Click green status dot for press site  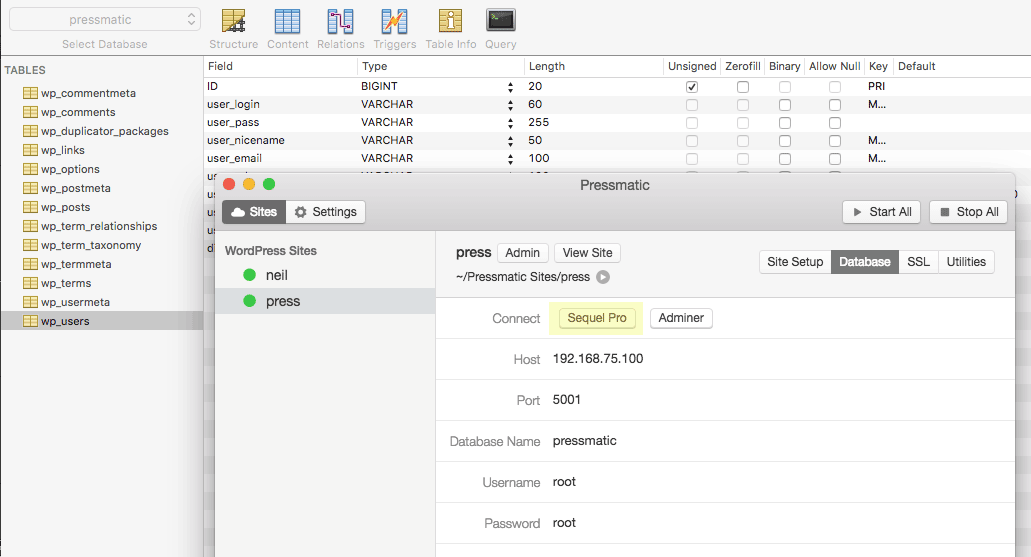click(249, 301)
